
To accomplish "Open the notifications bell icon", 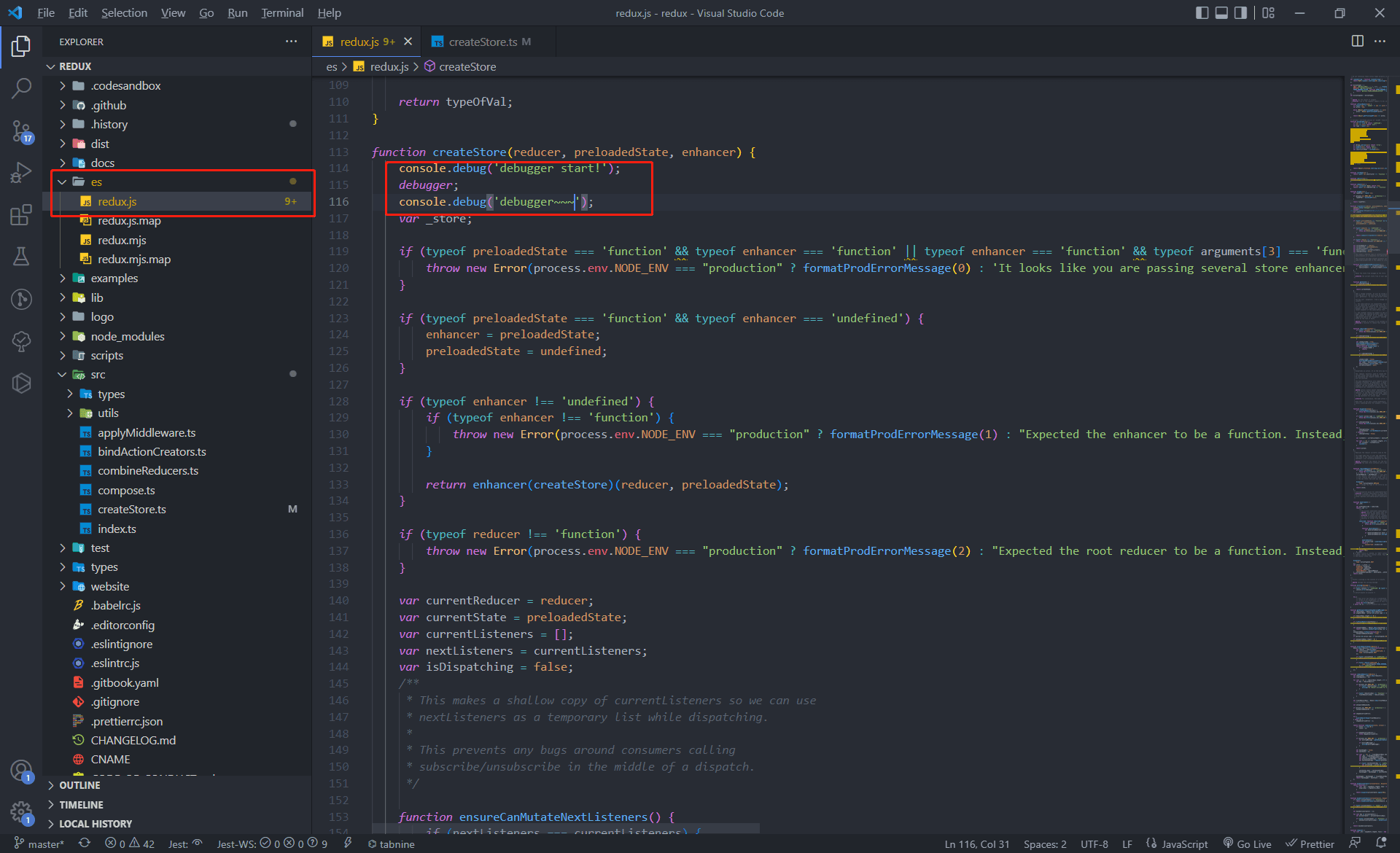I will pos(1380,844).
